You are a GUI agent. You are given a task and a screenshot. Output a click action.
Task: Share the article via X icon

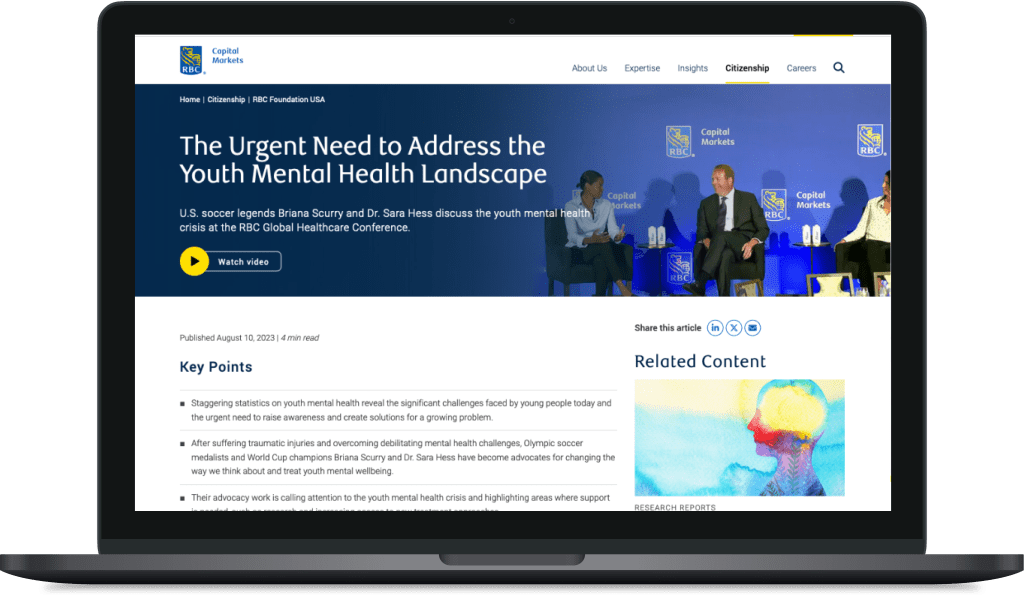pyautogui.click(x=734, y=328)
